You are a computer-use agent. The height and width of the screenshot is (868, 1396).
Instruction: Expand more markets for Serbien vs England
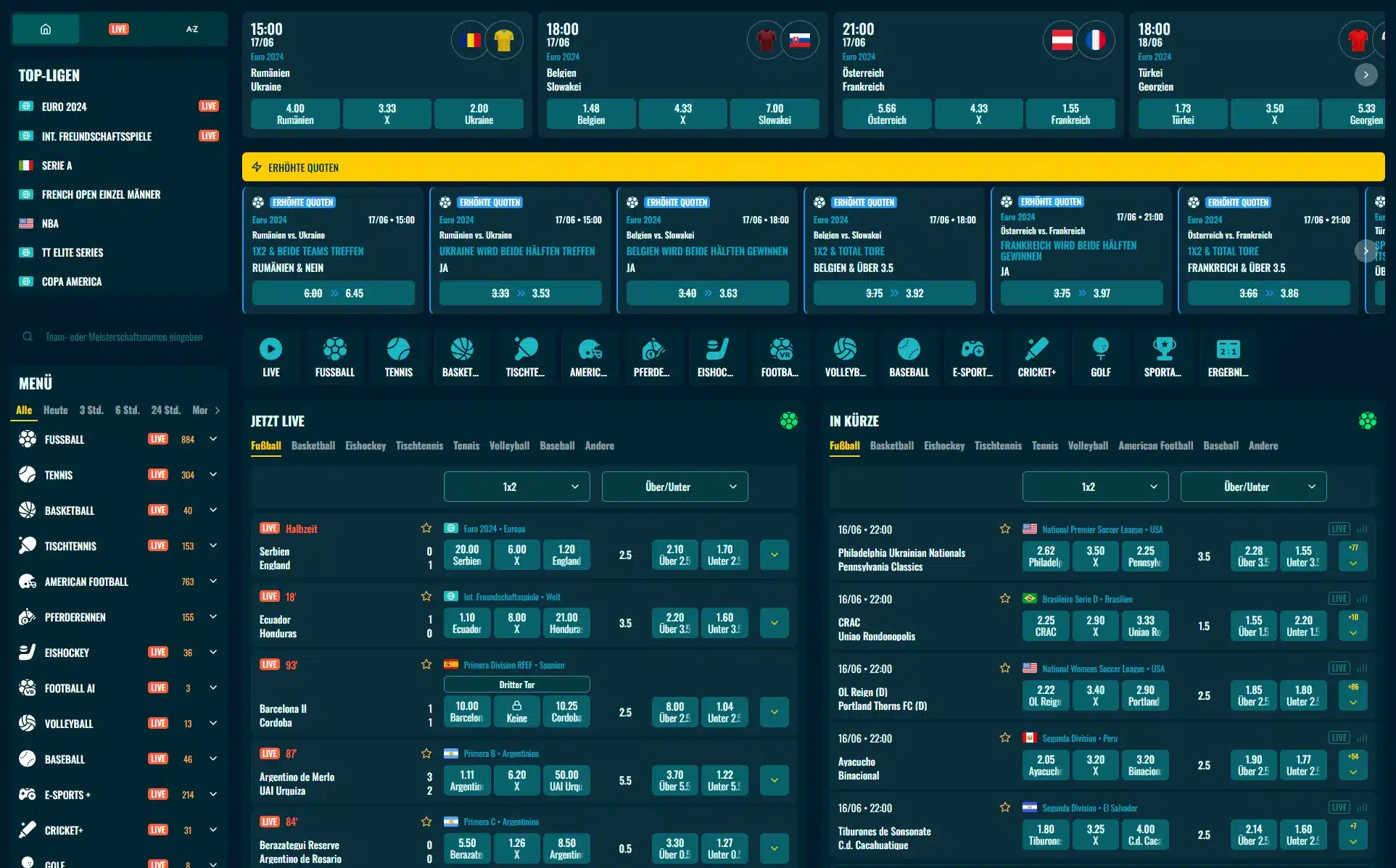(x=774, y=555)
